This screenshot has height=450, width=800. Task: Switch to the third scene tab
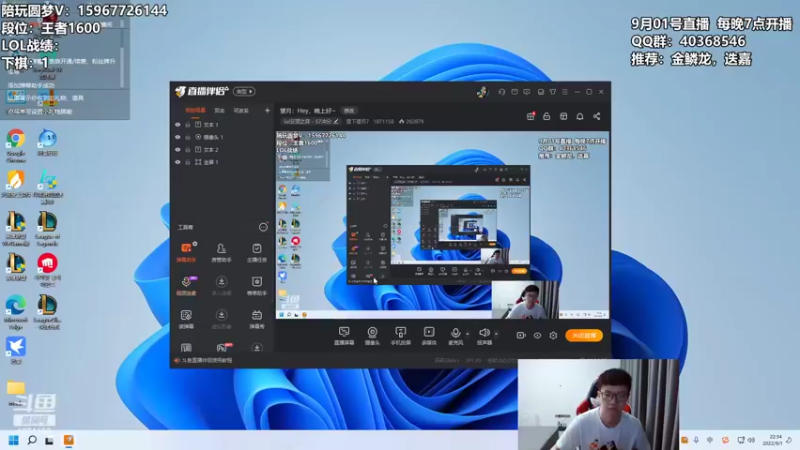pyautogui.click(x=241, y=110)
